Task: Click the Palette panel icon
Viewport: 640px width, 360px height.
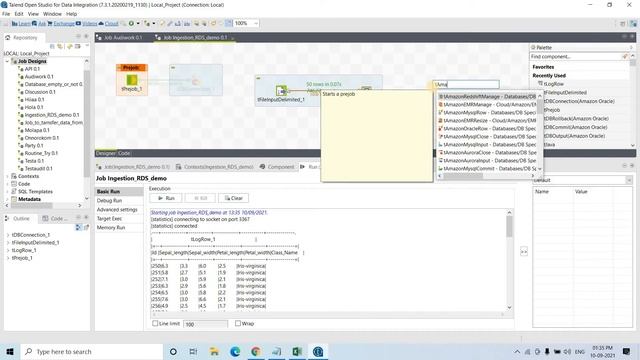Action: 533,48
